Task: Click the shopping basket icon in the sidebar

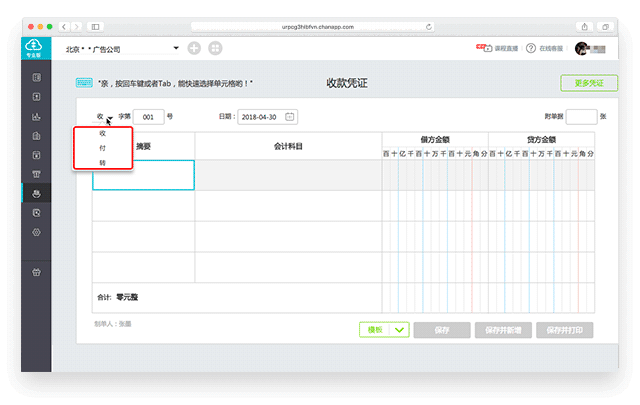Action: pos(36,271)
